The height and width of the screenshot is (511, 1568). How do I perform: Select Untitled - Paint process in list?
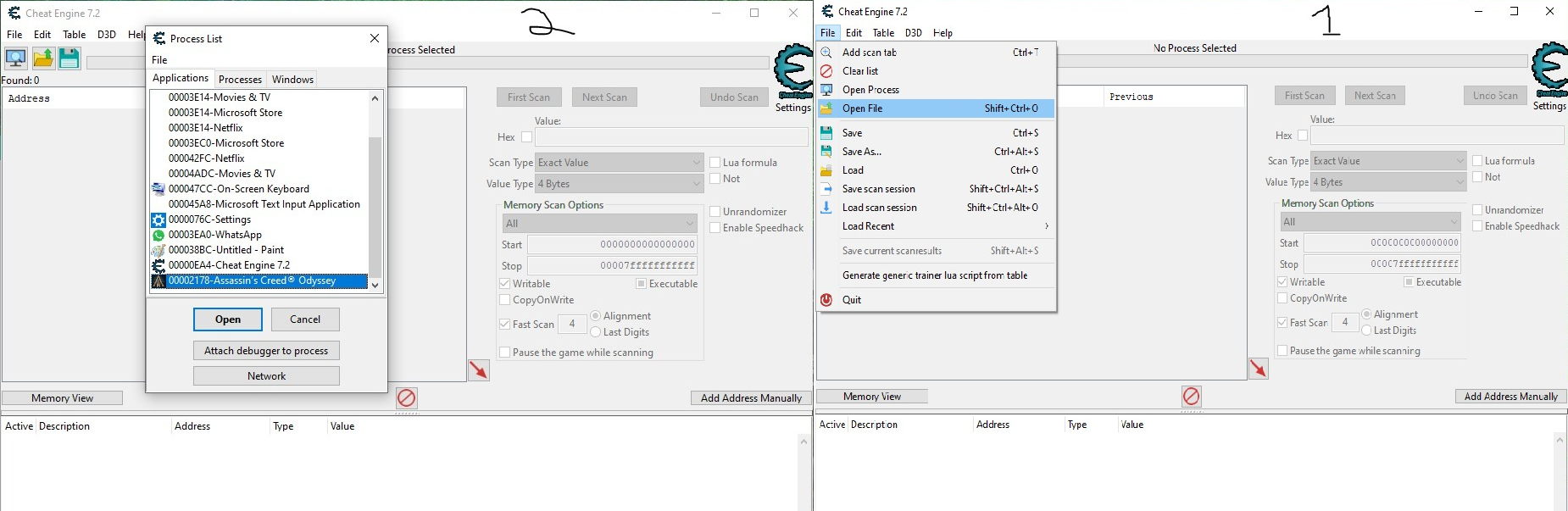(x=225, y=250)
